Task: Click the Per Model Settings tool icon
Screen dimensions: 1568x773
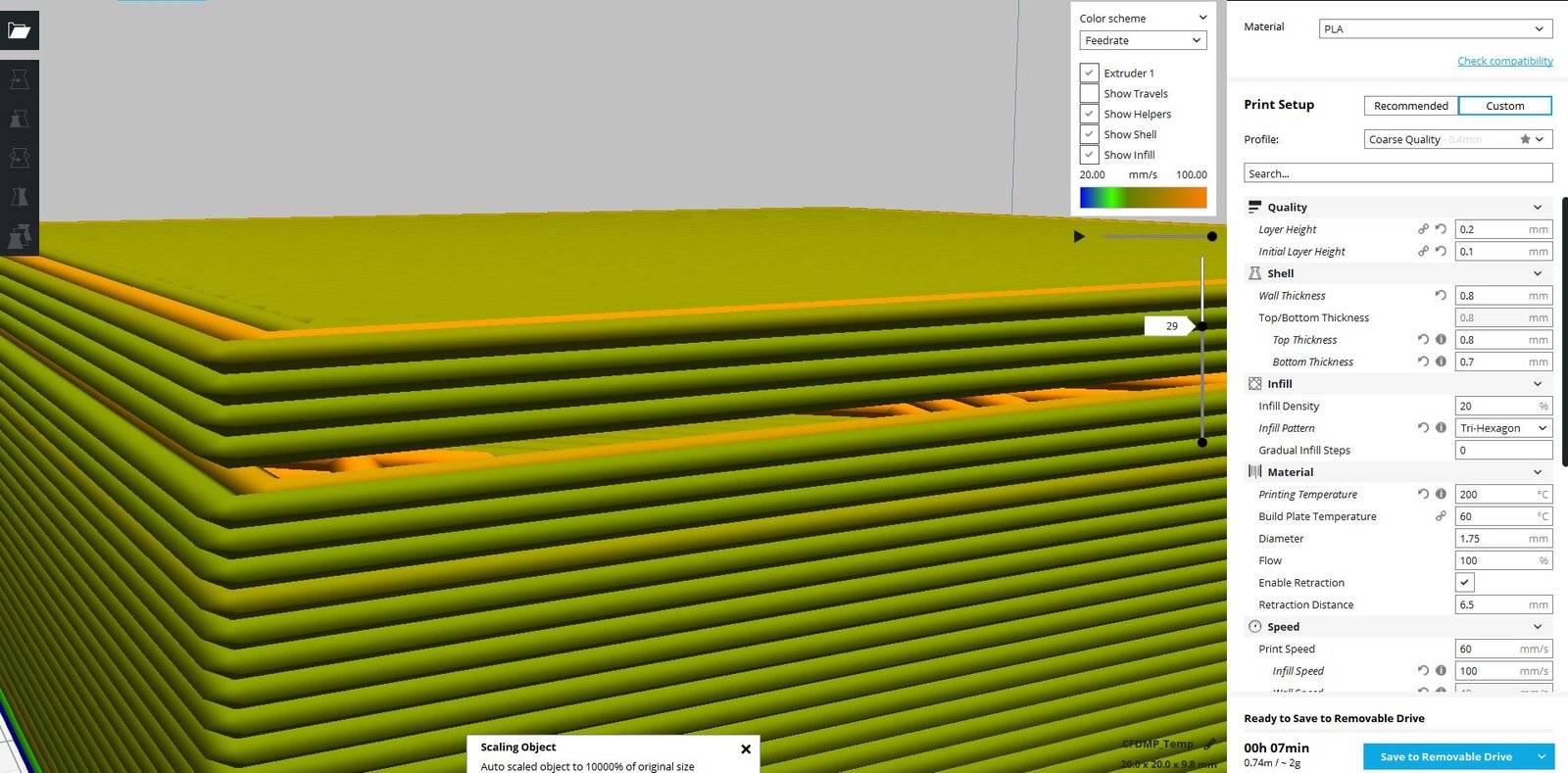Action: click(20, 236)
